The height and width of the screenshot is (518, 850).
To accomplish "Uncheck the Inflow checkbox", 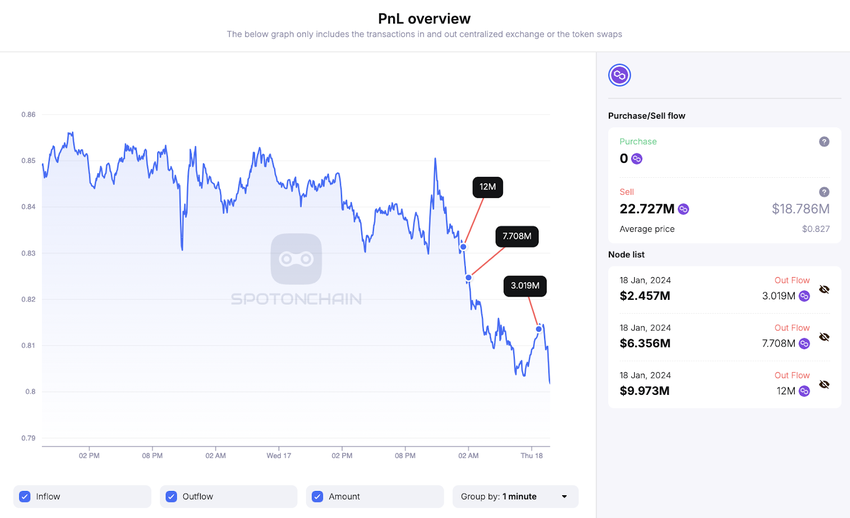I will (25, 496).
